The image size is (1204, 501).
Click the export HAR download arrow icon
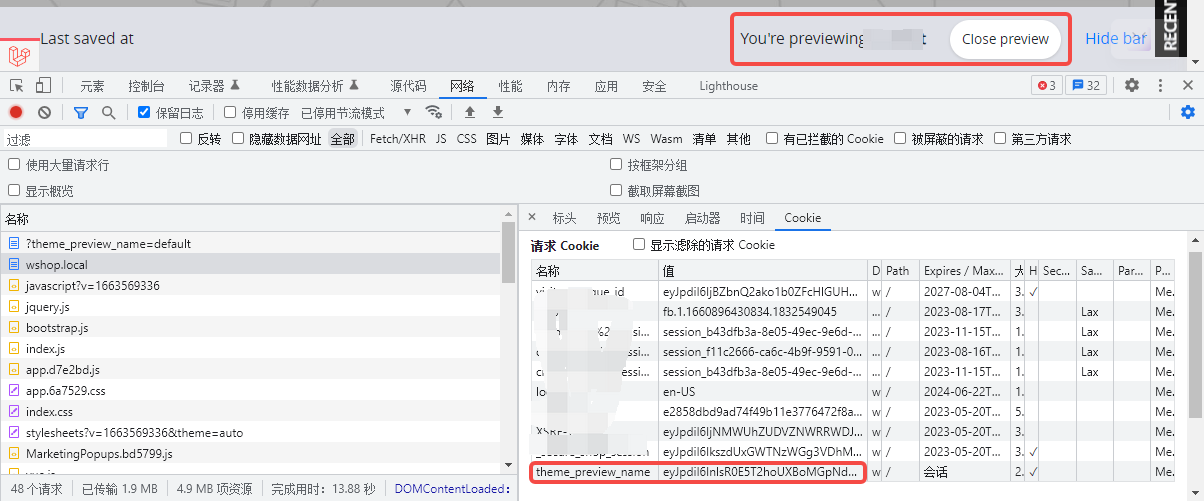pos(497,112)
